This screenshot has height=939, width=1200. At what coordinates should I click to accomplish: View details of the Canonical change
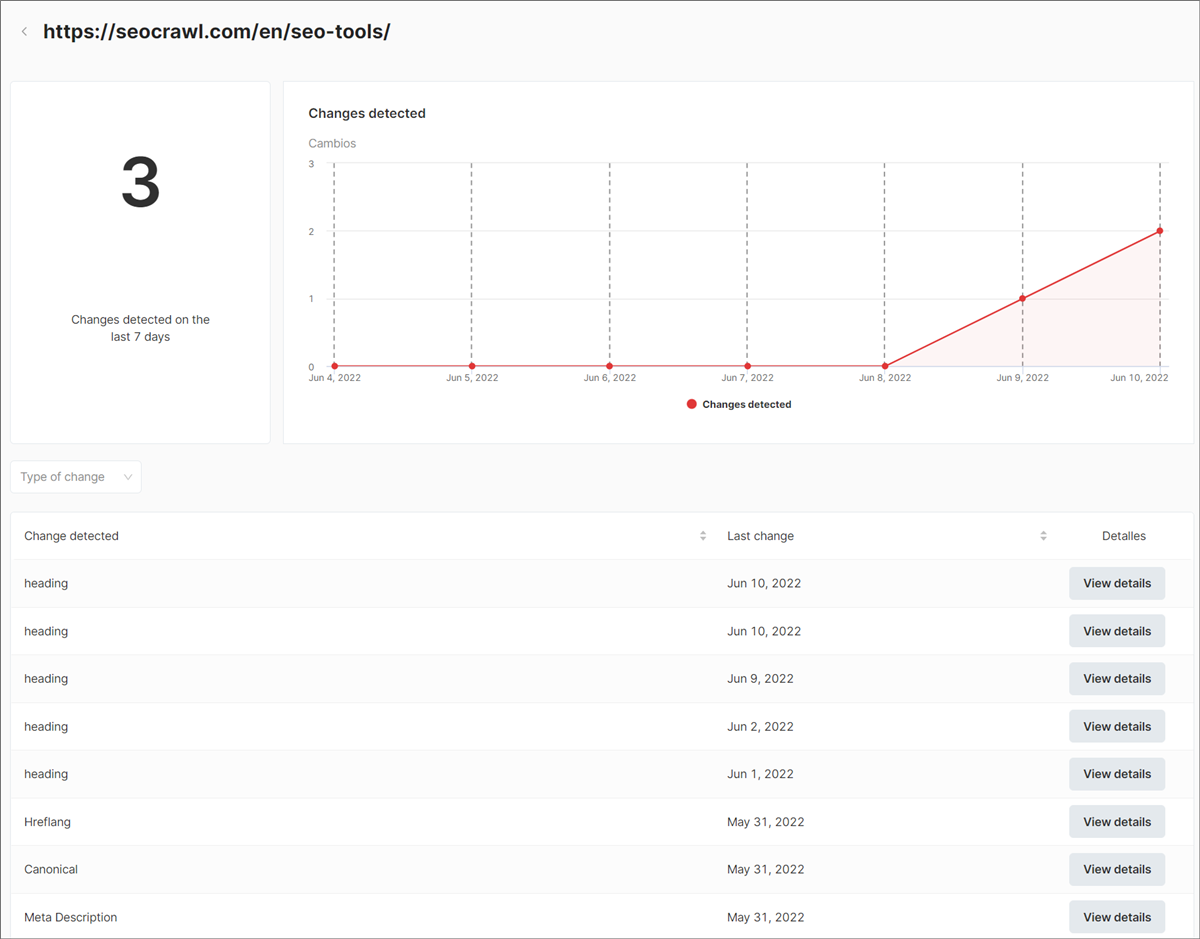(x=1117, y=869)
